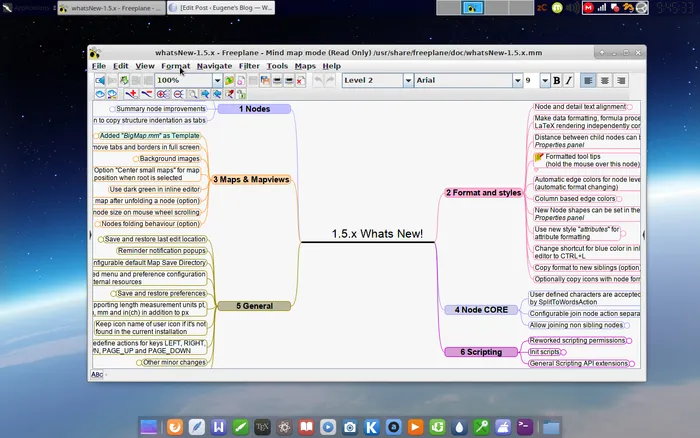700x438 pixels.
Task: Click the Save As disk icon
Action: tap(265, 80)
